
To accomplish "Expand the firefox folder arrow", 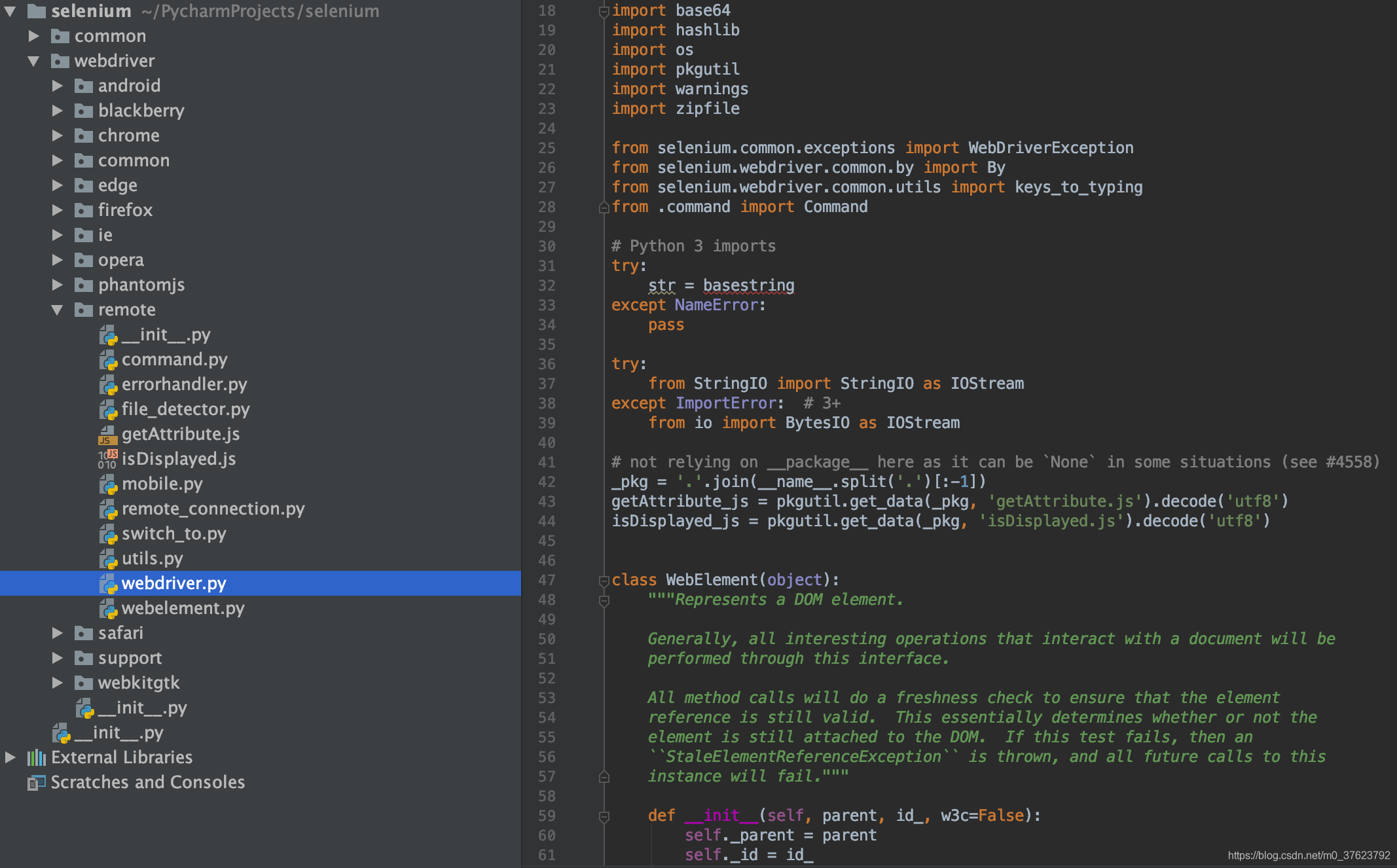I will coord(58,210).
